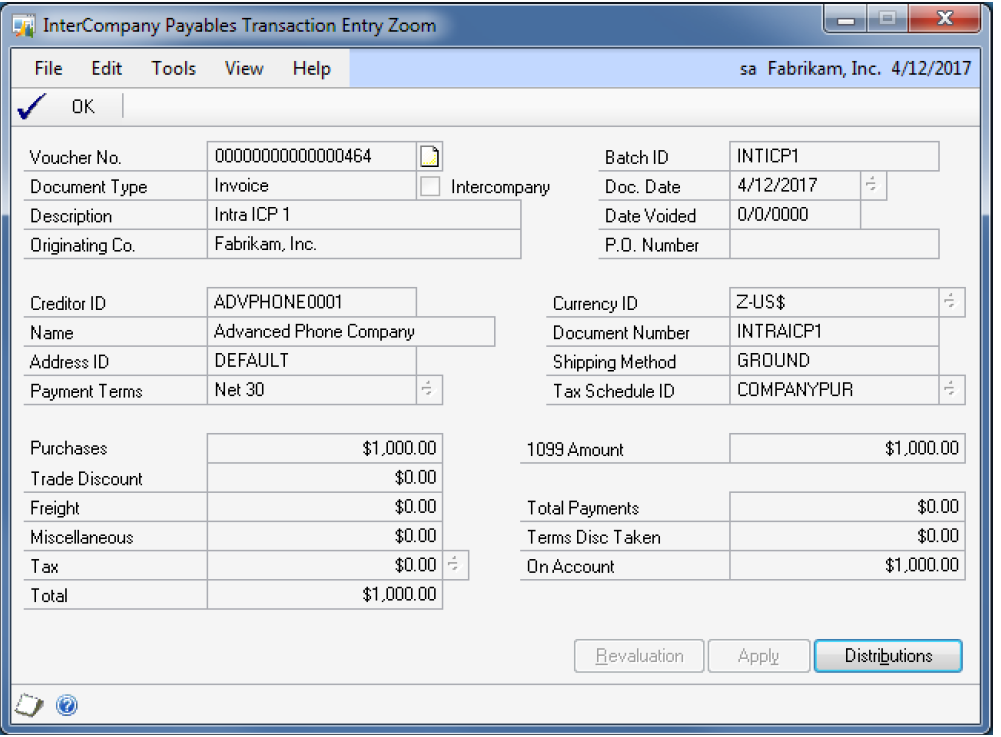Click the note icon beside Voucher No.
This screenshot has height=737, width=1001.
click(x=430, y=157)
